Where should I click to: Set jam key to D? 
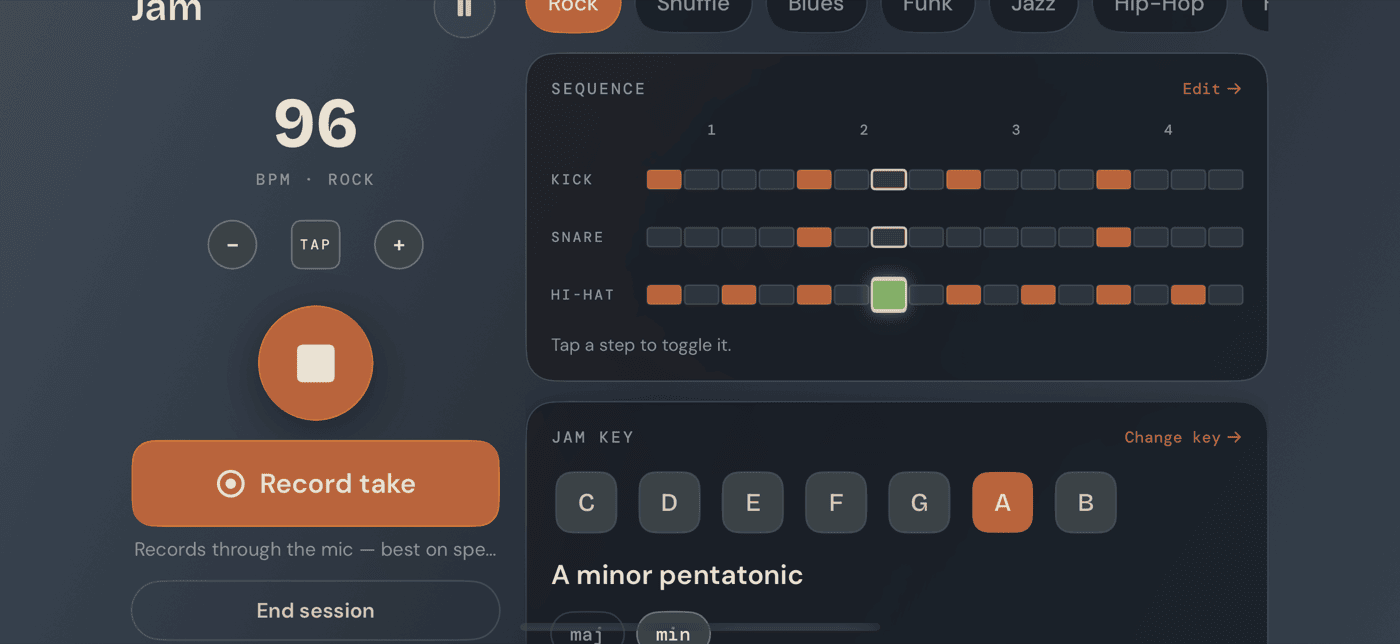(x=669, y=502)
